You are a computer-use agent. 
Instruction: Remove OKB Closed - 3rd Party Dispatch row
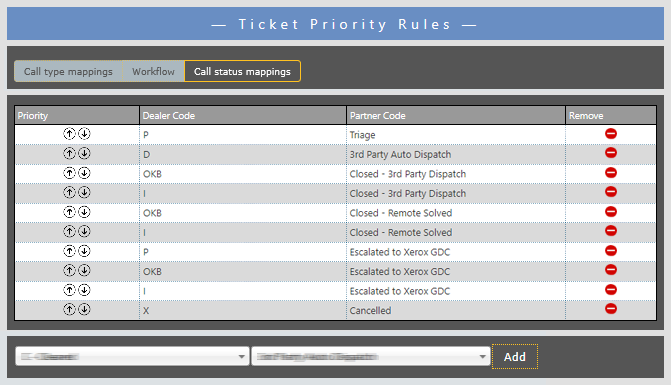pyautogui.click(x=611, y=173)
